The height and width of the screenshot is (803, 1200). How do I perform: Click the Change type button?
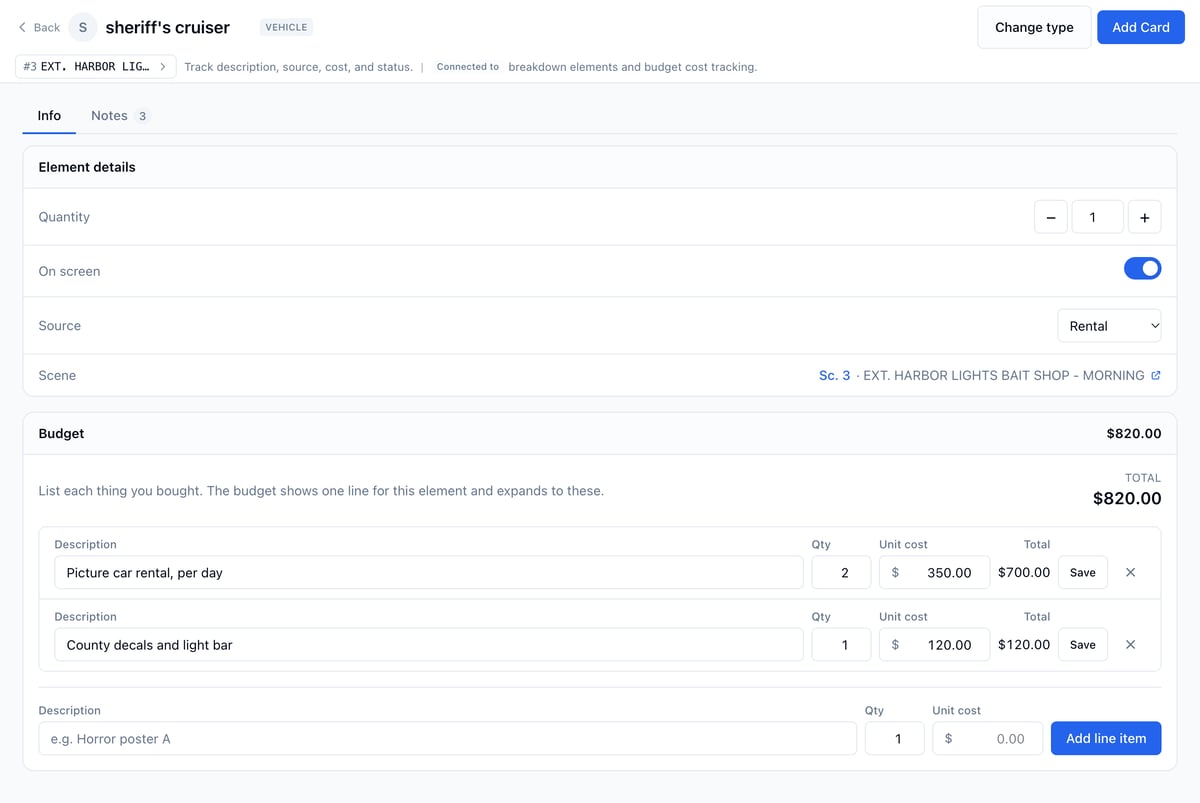pyautogui.click(x=1034, y=27)
